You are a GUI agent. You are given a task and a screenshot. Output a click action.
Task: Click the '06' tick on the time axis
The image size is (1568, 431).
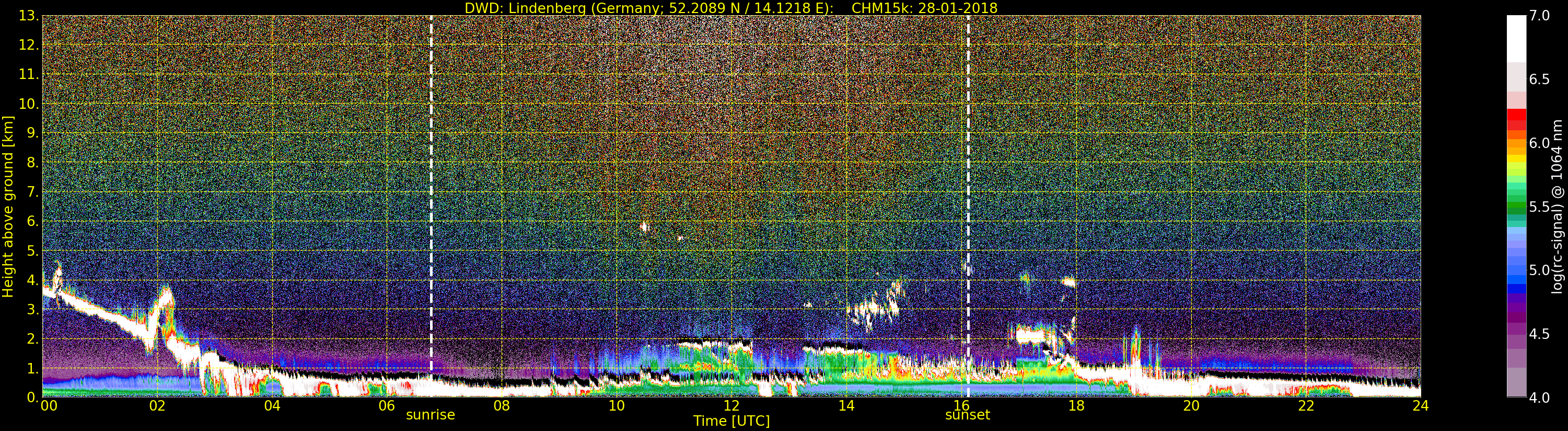[387, 405]
